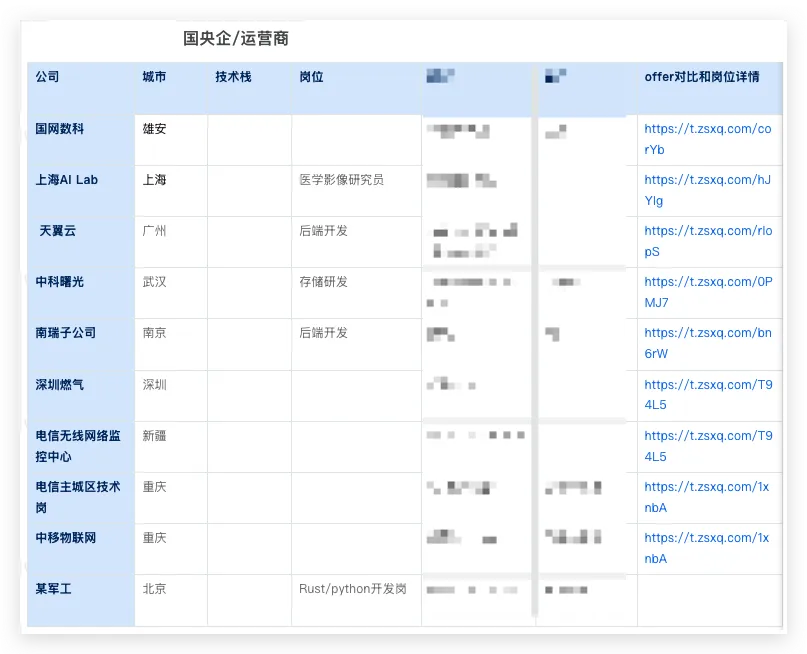Select the 存储研发 position cell

[323, 282]
